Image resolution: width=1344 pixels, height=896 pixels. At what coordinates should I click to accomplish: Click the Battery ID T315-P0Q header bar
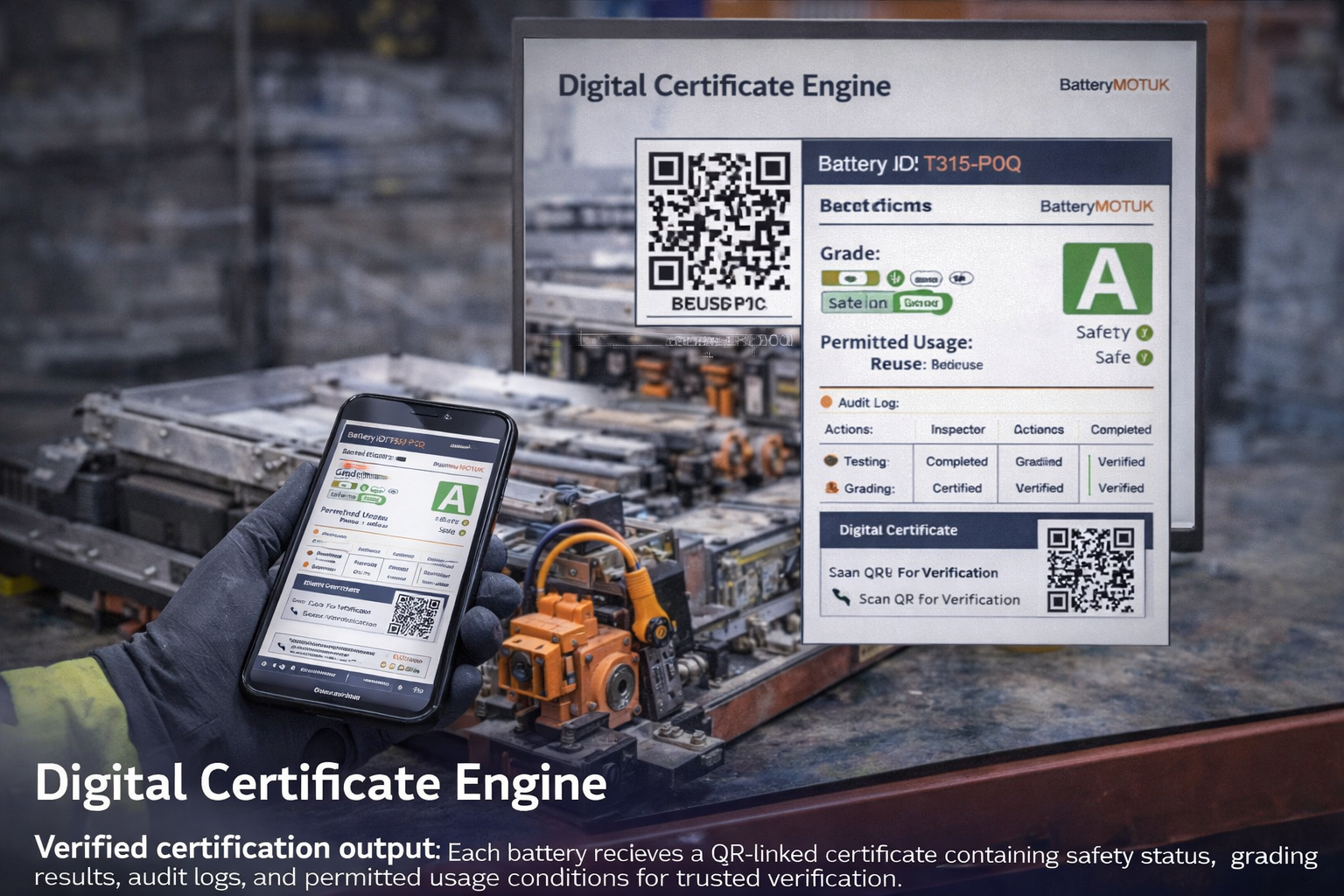tap(986, 164)
